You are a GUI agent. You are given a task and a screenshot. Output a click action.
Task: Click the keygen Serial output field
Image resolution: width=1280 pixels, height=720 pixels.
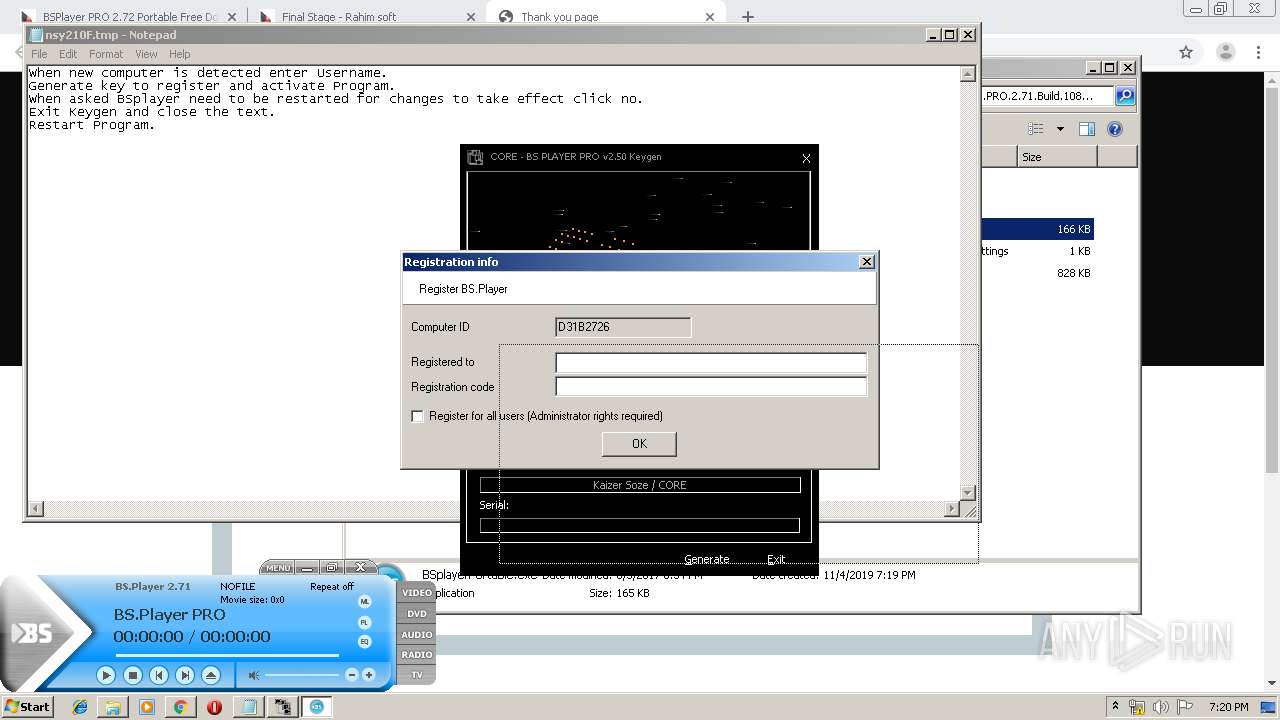click(x=640, y=525)
